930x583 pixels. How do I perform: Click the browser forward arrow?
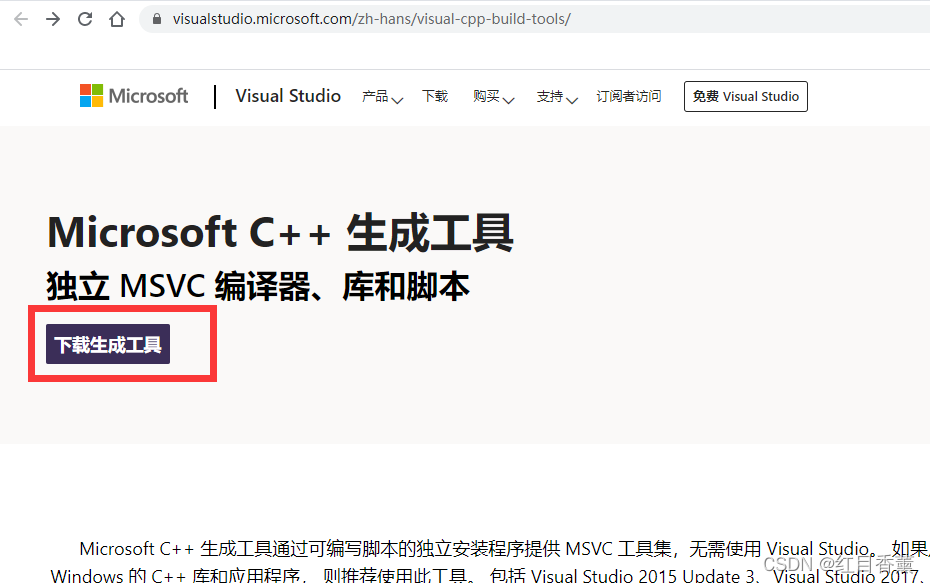tap(52, 18)
